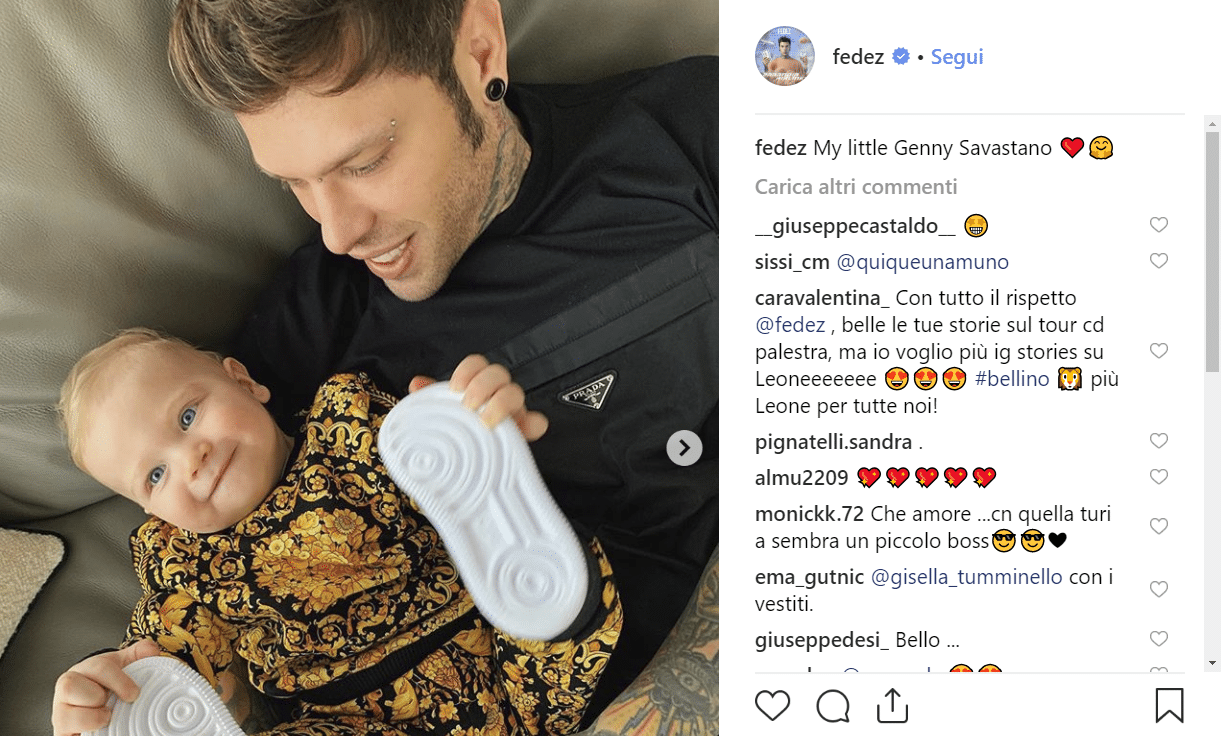The height and width of the screenshot is (736, 1221).
Task: Open the #bellino hashtag
Action: tap(1012, 380)
